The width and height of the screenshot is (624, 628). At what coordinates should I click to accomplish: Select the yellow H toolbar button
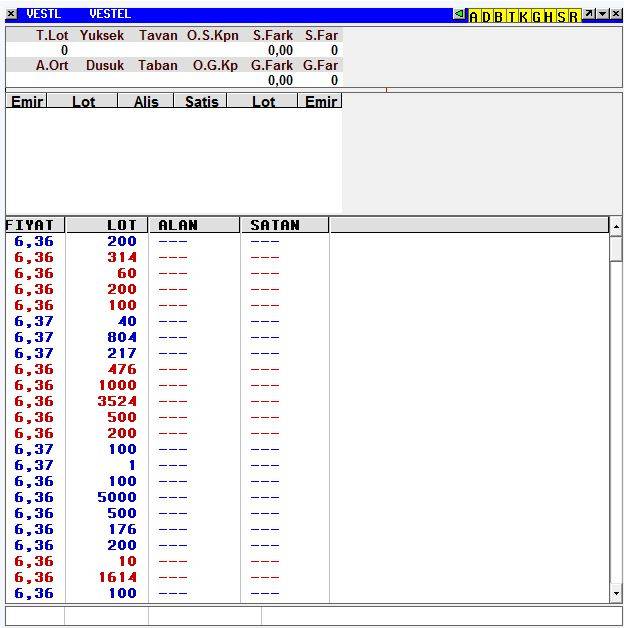549,16
